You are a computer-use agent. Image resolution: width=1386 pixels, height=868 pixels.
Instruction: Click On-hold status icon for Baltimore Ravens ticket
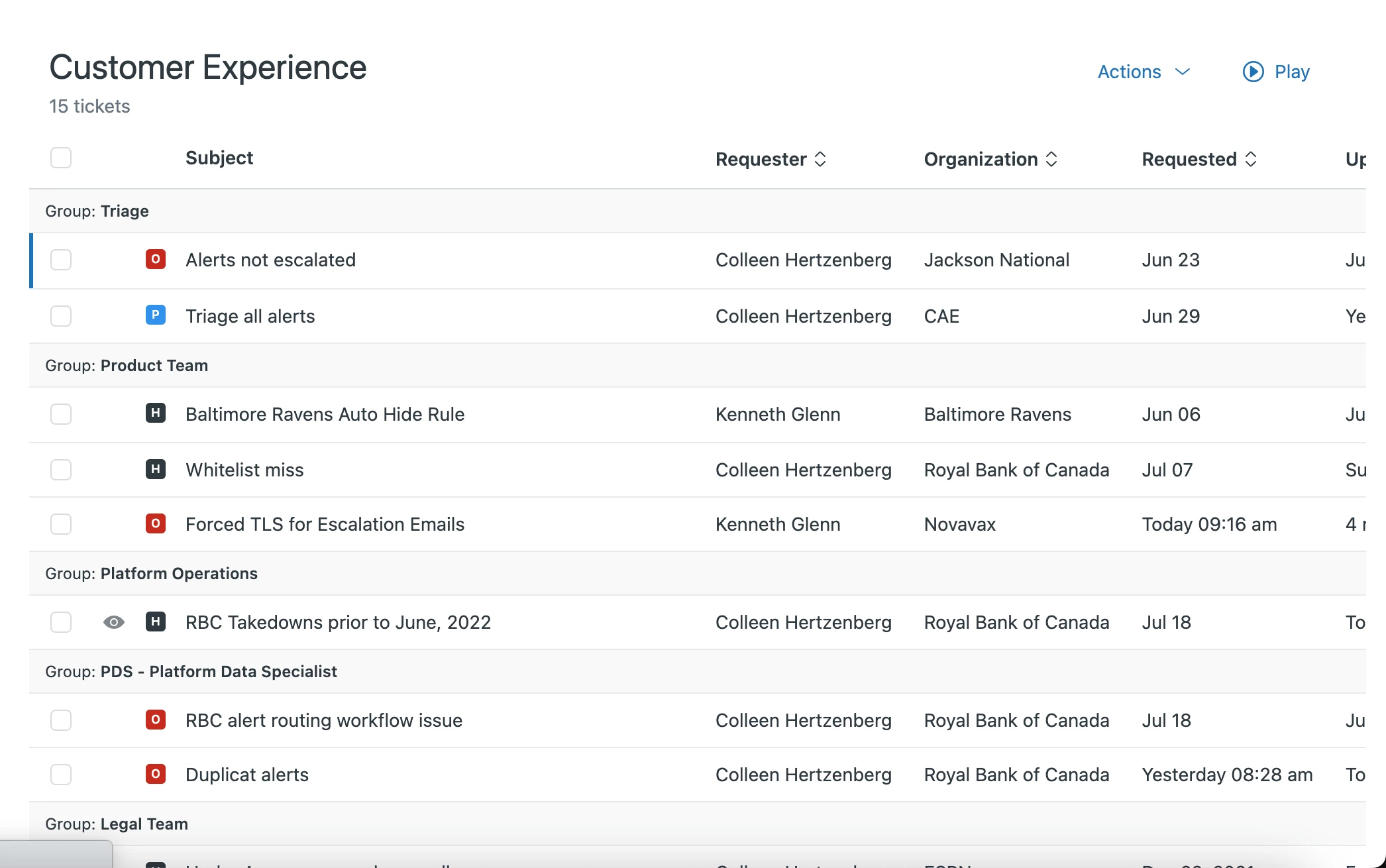click(155, 413)
